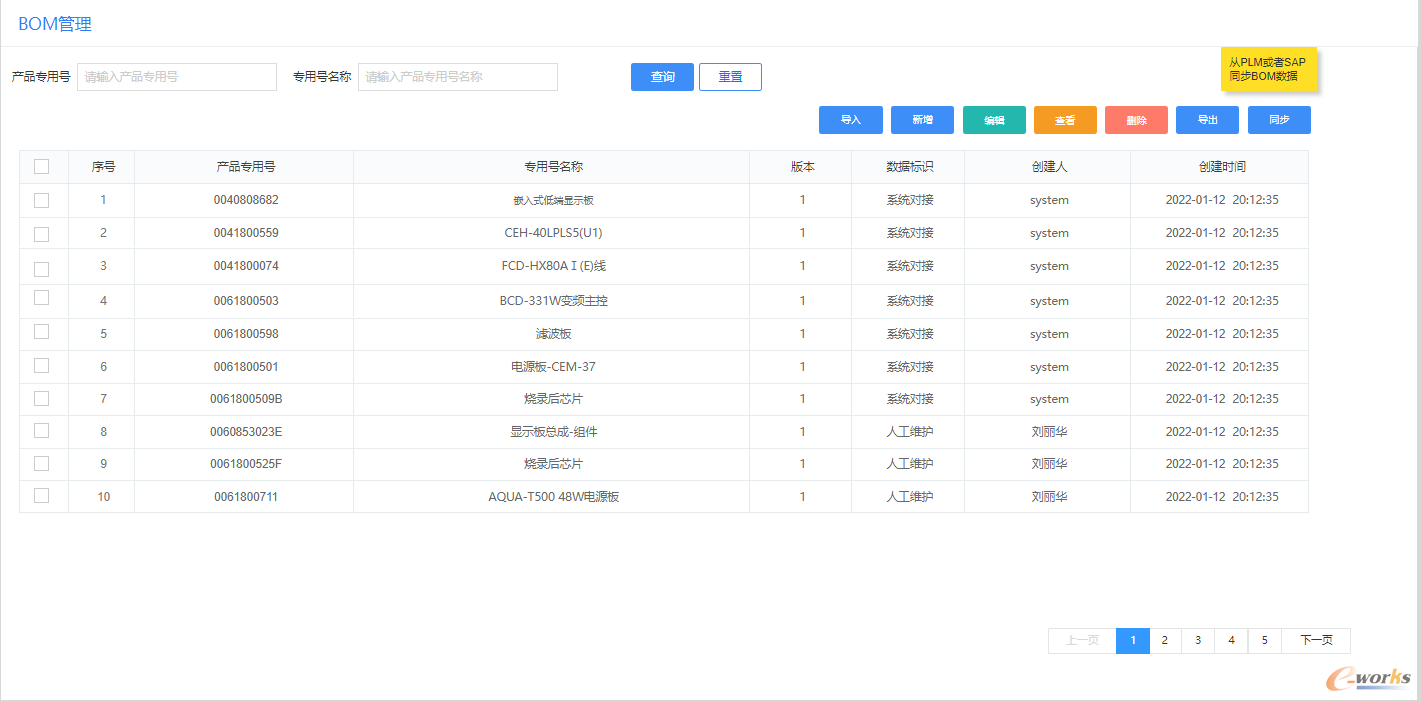Check the row 0040808682 checkbox
The width and height of the screenshot is (1421, 701).
(41, 200)
